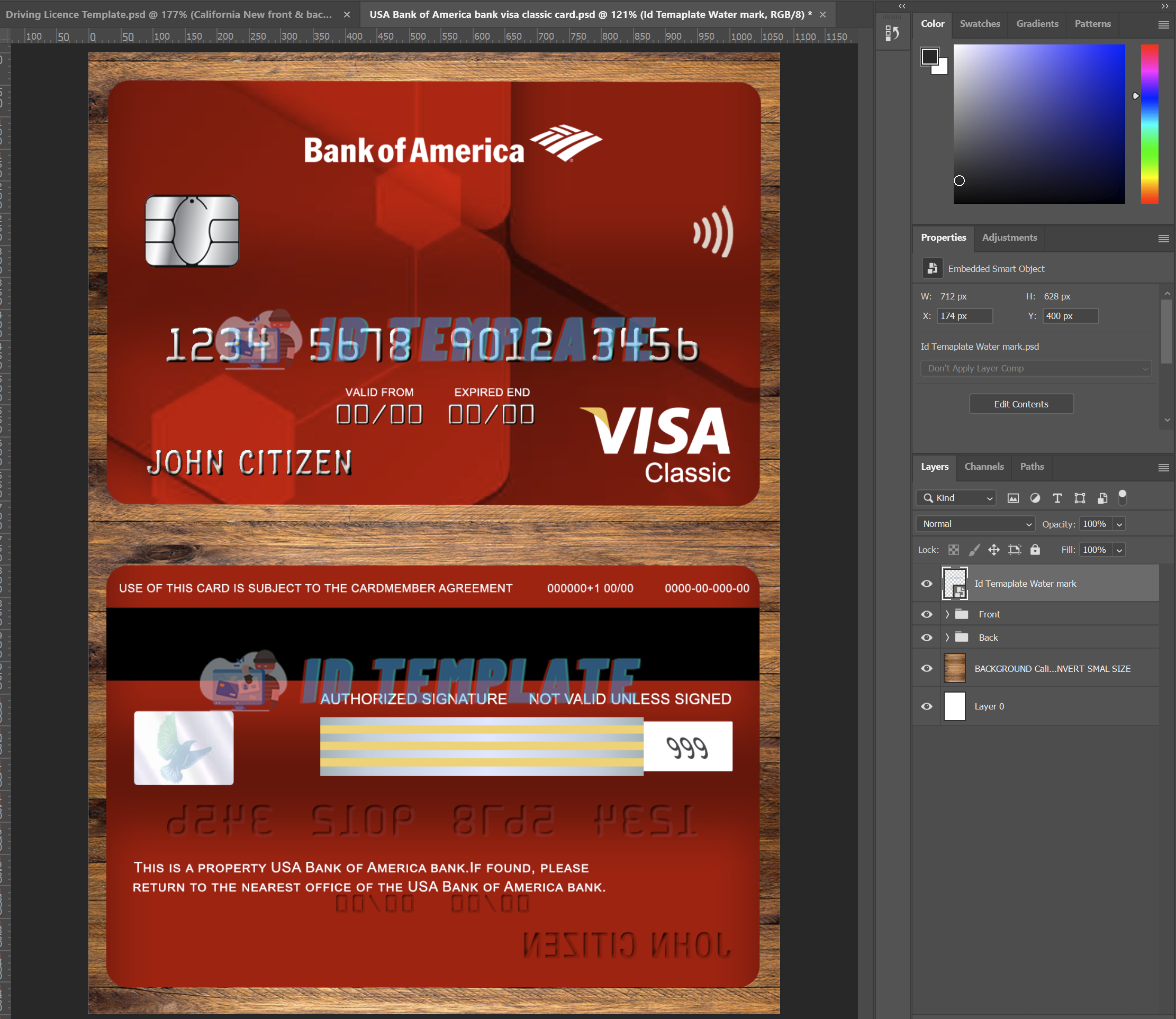
Task: Lock image pixels brush icon
Action: (x=974, y=550)
